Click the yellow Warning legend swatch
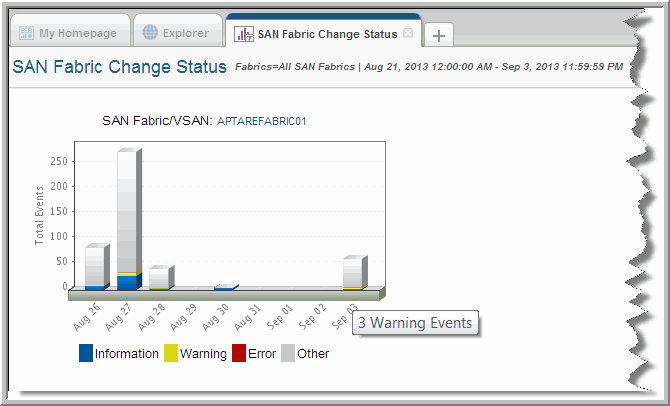Screen dimensions: 670x406 coord(171,353)
